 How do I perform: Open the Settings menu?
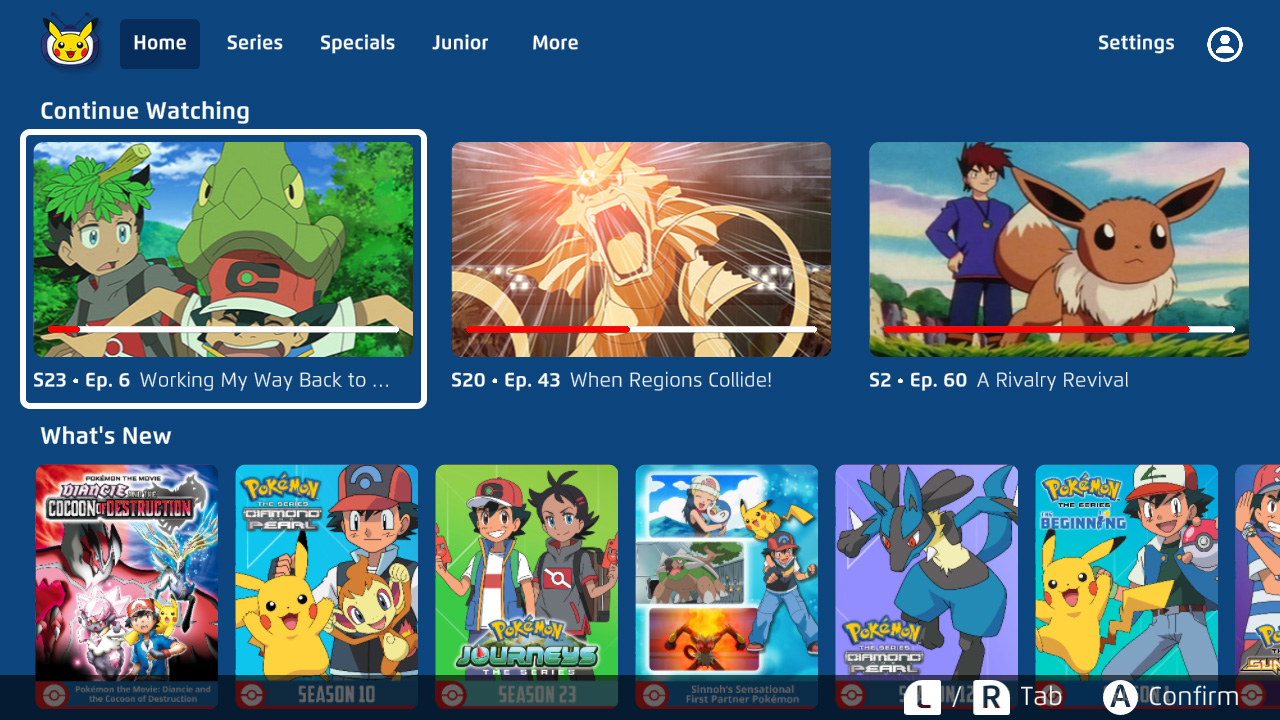[1136, 43]
